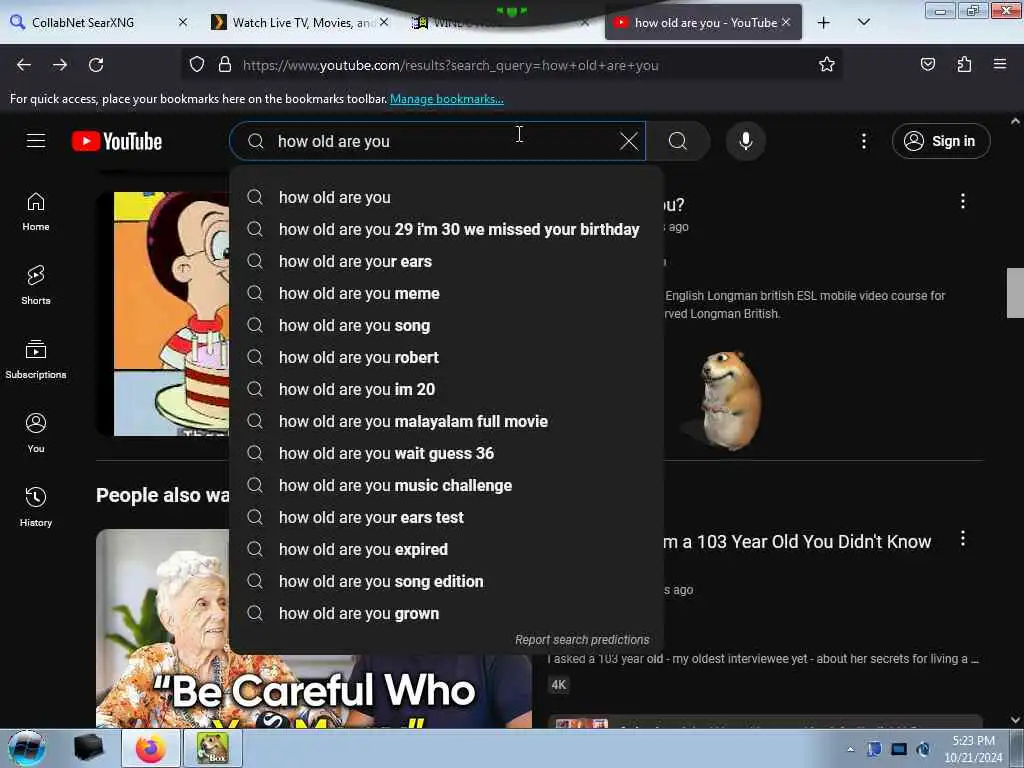Start voice search with the microphone
Screen dimensions: 1024x768
pos(746,141)
